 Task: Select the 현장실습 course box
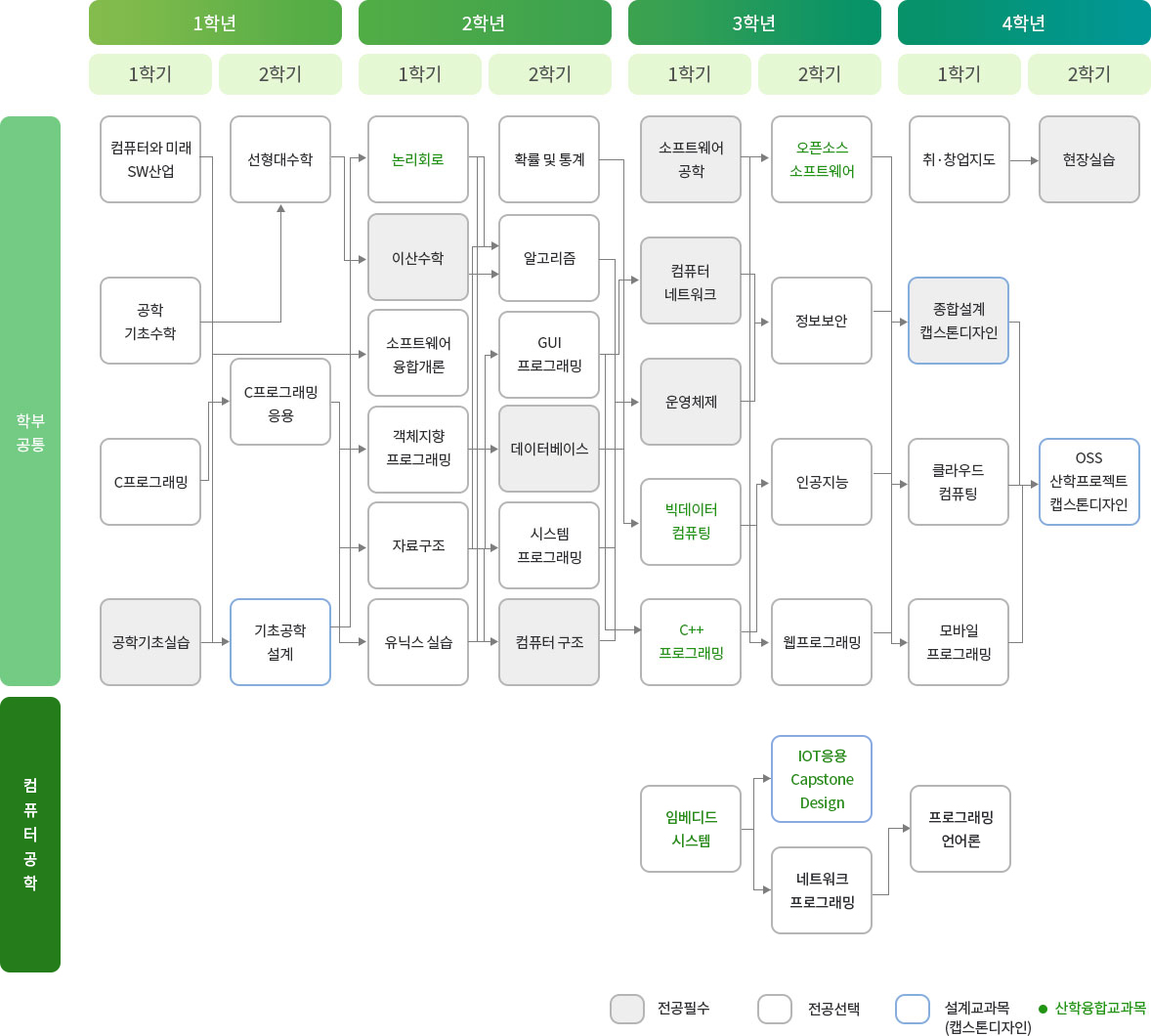(x=1088, y=159)
